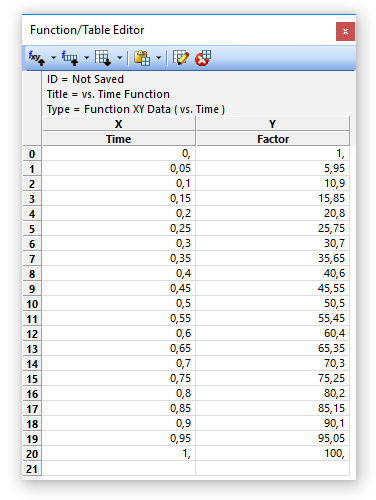Close the Function/Table Editor window
Viewport: 376px width, 500px height.
pyautogui.click(x=345, y=31)
